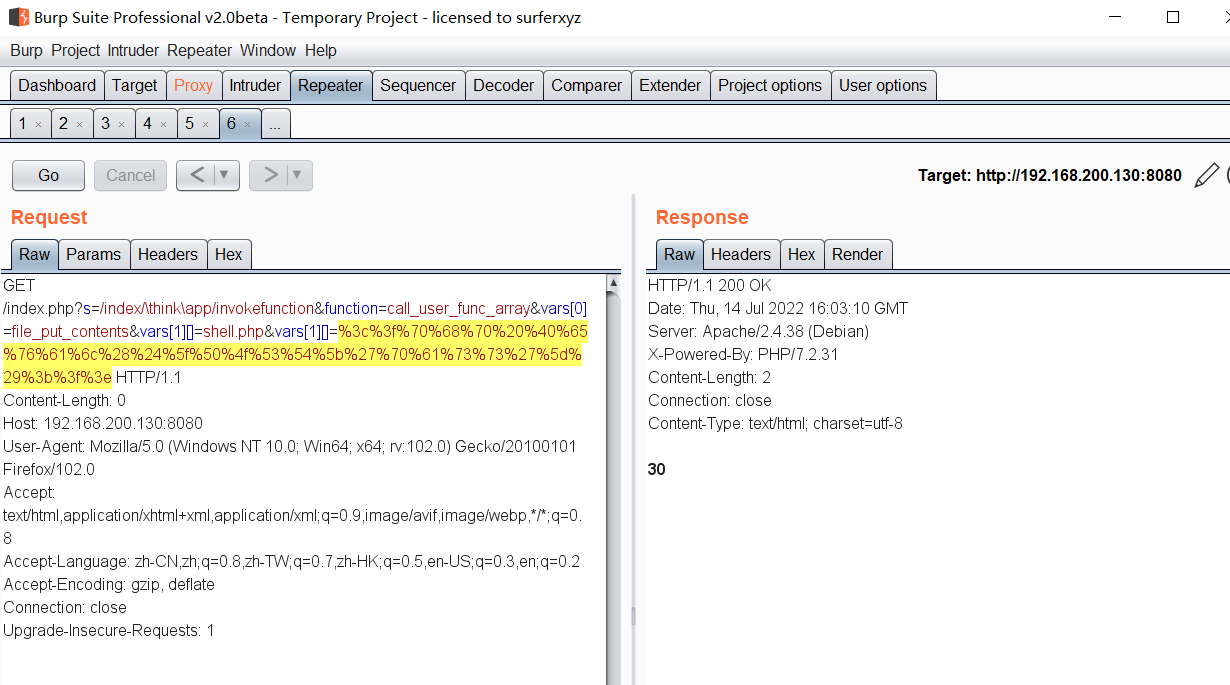This screenshot has width=1230, height=685.
Task: Click the Cancel button
Action: click(131, 175)
